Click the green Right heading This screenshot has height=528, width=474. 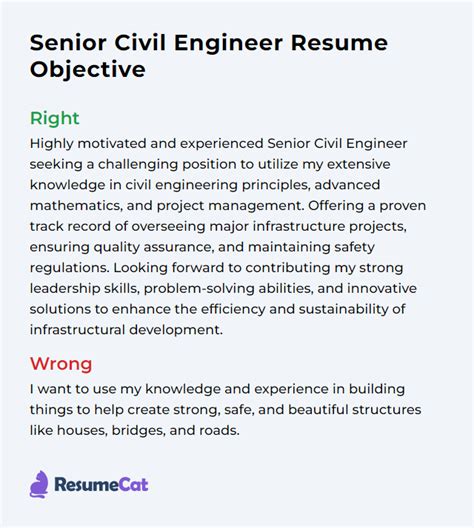pos(55,119)
